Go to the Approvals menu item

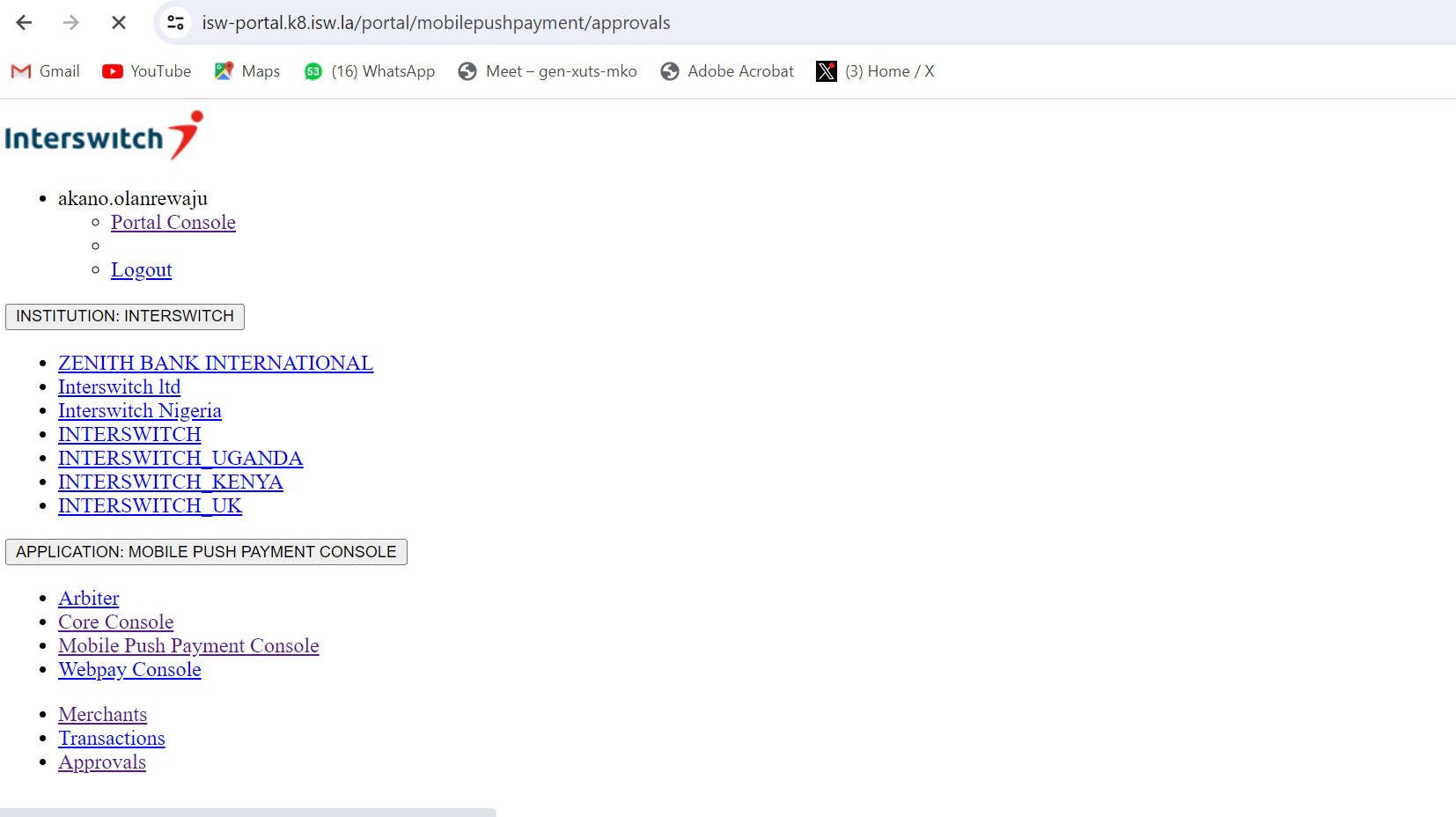coord(102,762)
